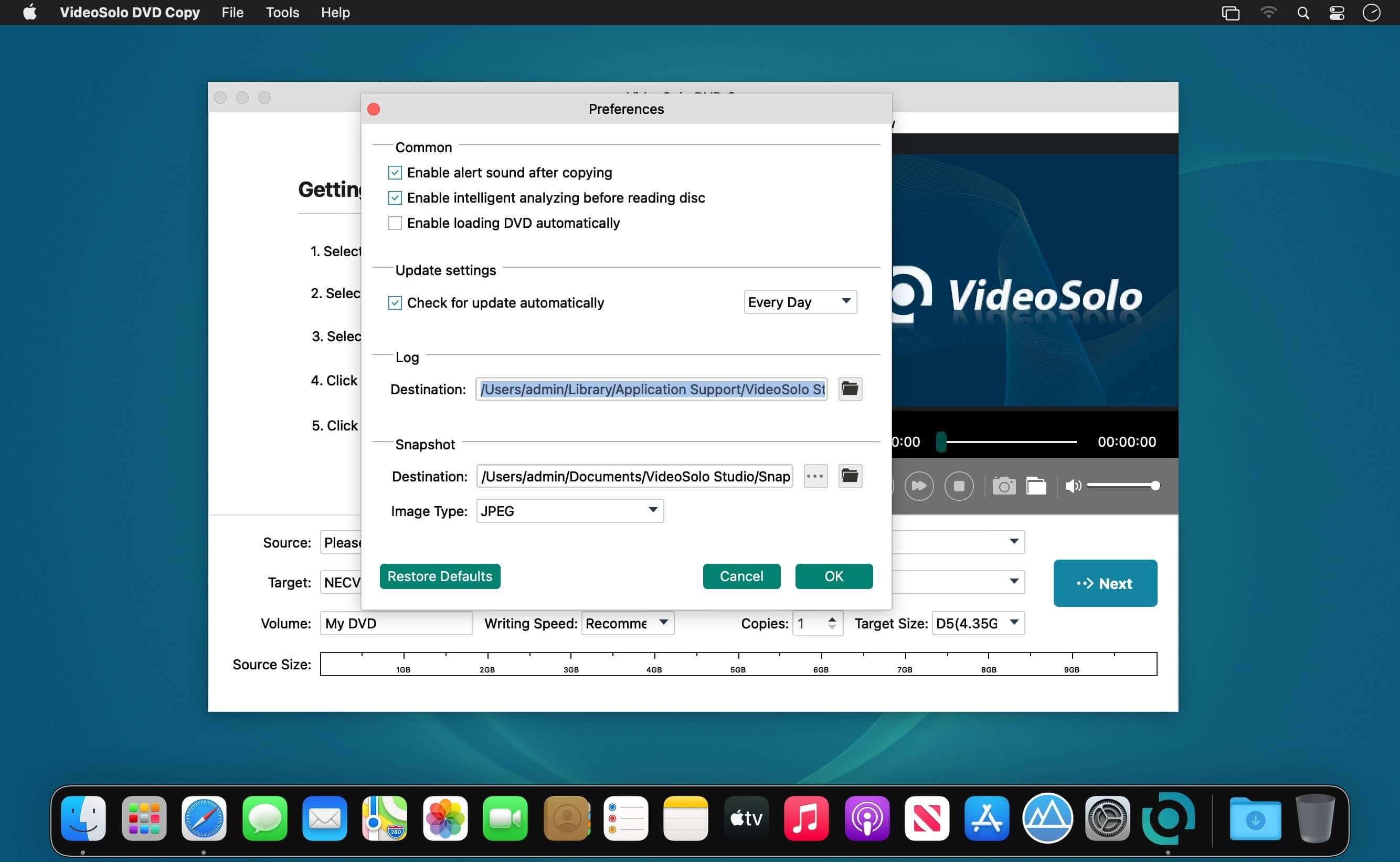Expand Writing Speed dropdown

(628, 623)
